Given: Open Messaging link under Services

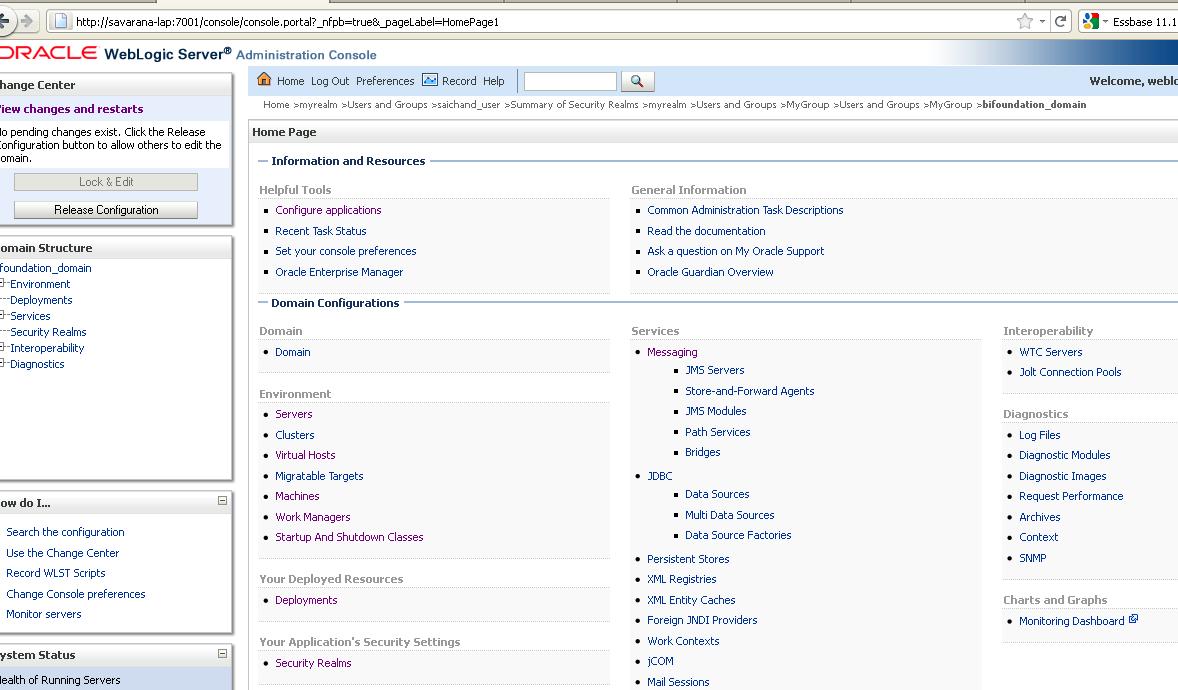Looking at the screenshot, I should click(x=672, y=352).
